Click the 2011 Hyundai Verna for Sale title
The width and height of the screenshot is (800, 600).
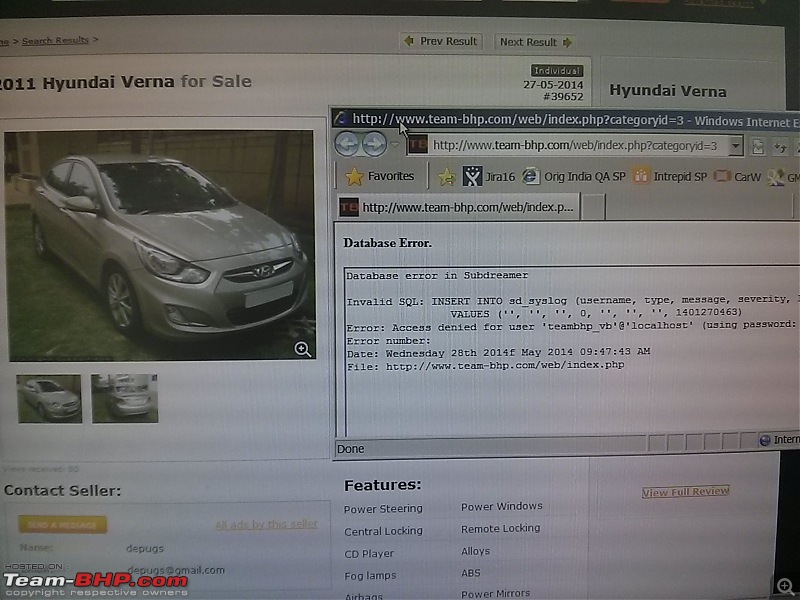(x=125, y=82)
